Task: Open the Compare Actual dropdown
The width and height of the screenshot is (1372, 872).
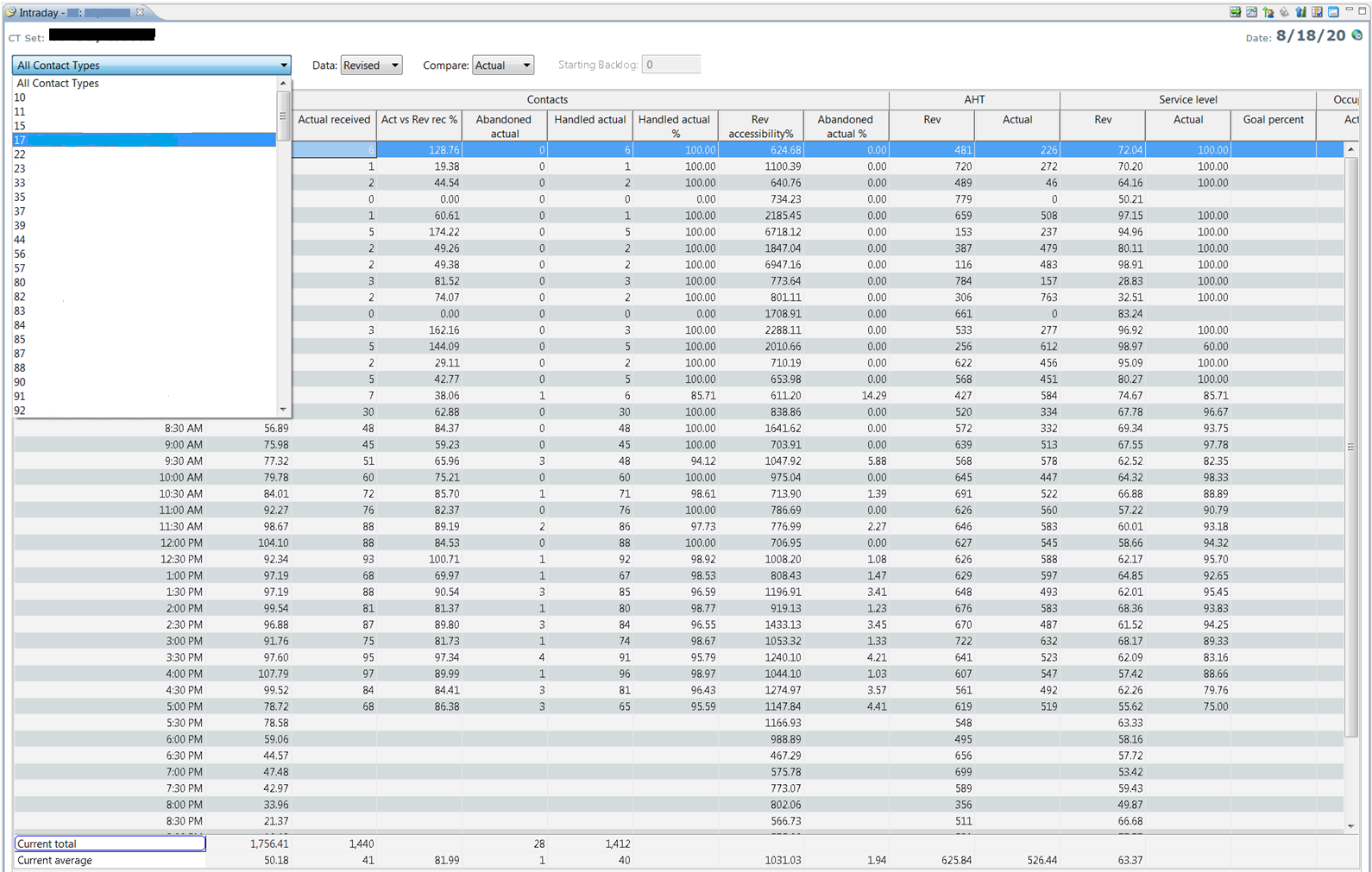Action: coord(503,66)
